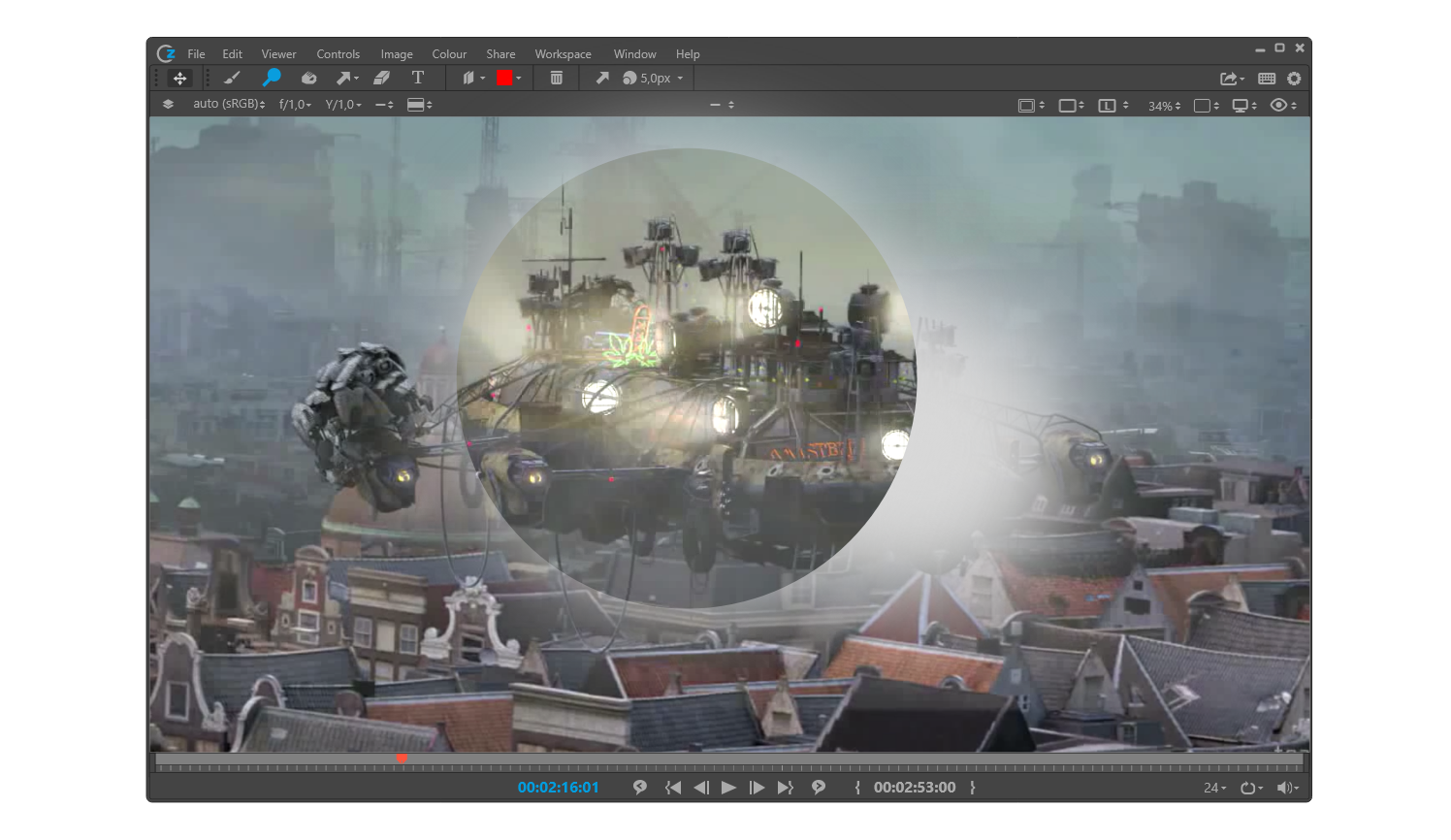Click the L letterbox icon
This screenshot has width=1451, height=840.
1107,105
